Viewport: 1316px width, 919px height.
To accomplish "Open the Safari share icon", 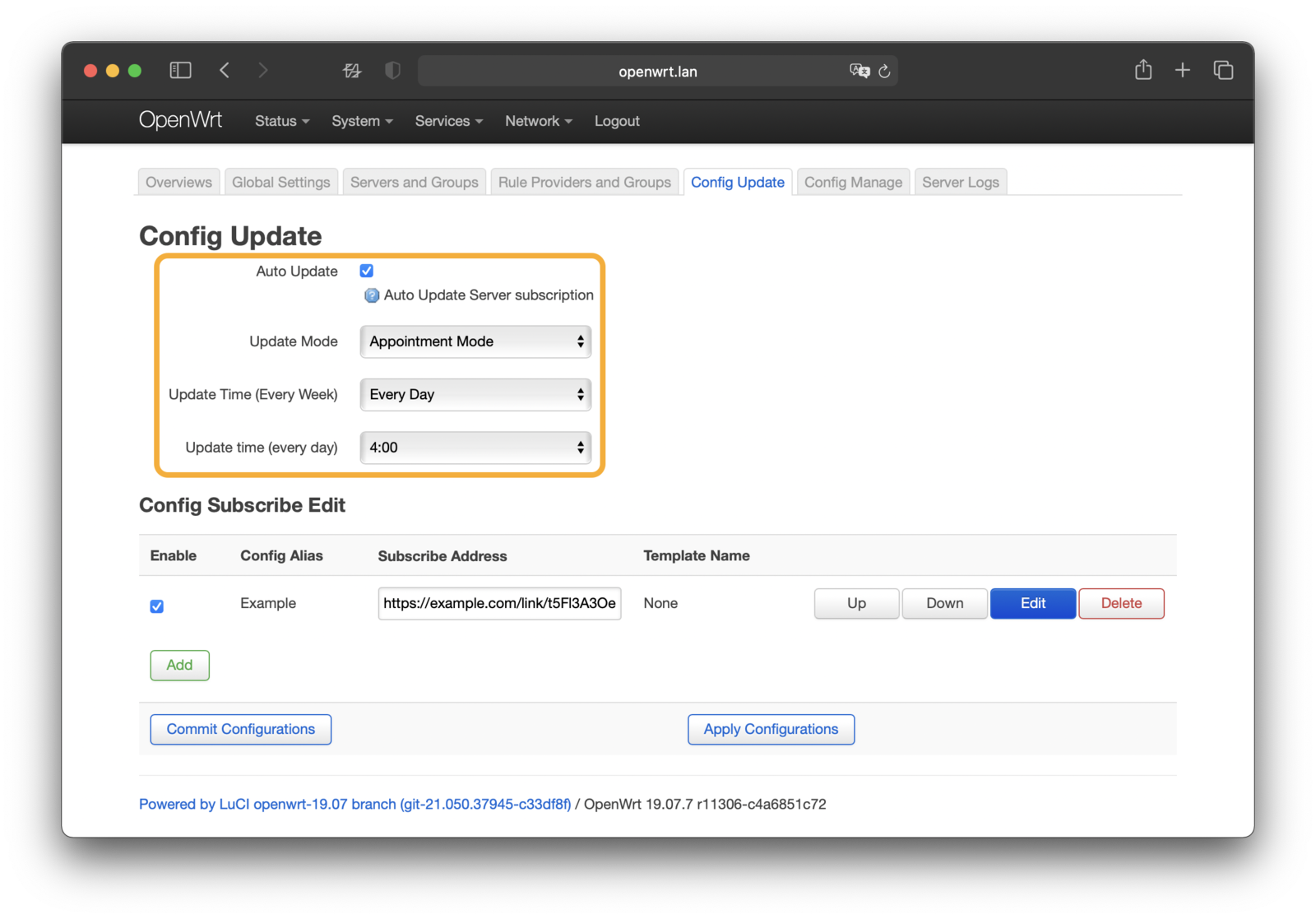I will [x=1142, y=71].
